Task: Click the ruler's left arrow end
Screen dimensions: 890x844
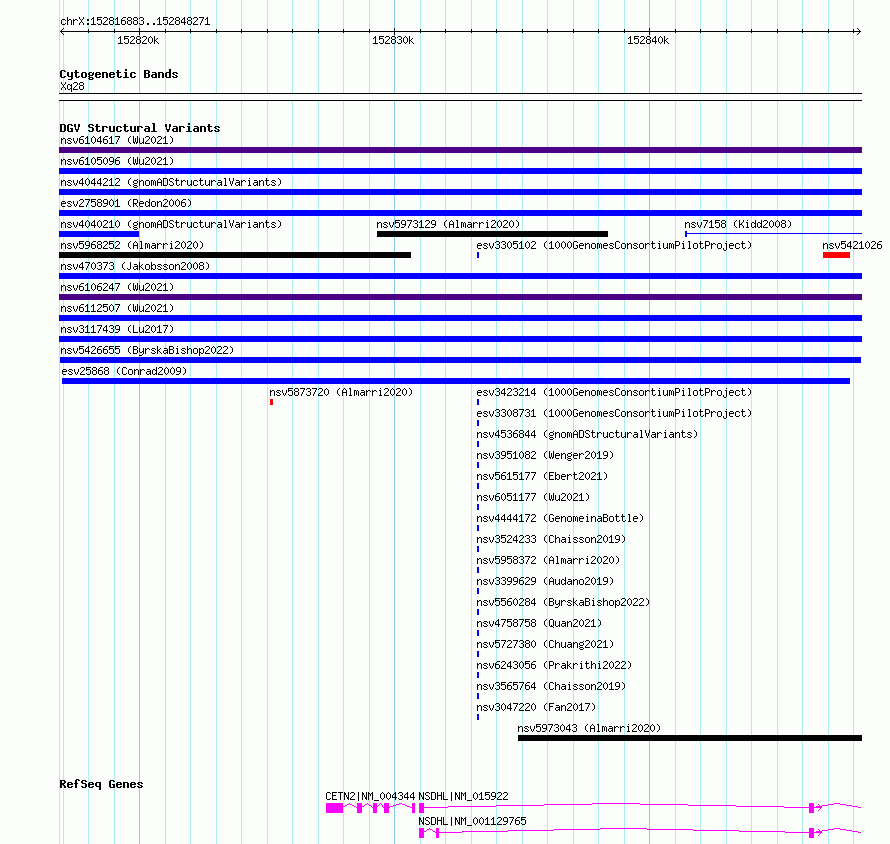Action: pos(62,31)
